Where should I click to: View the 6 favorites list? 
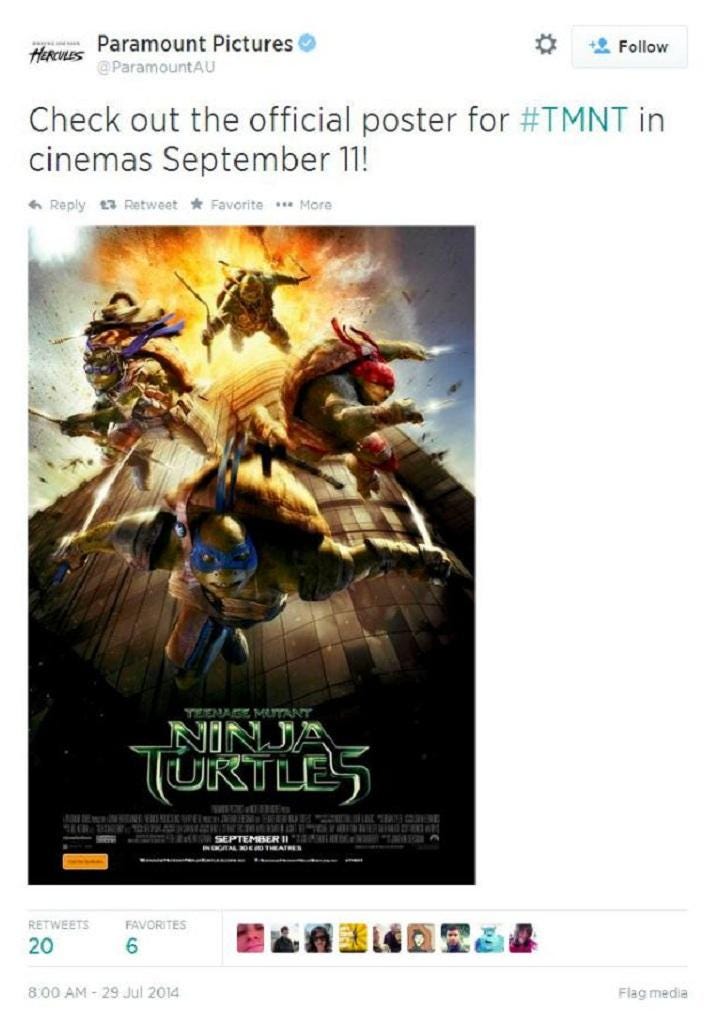[155, 938]
